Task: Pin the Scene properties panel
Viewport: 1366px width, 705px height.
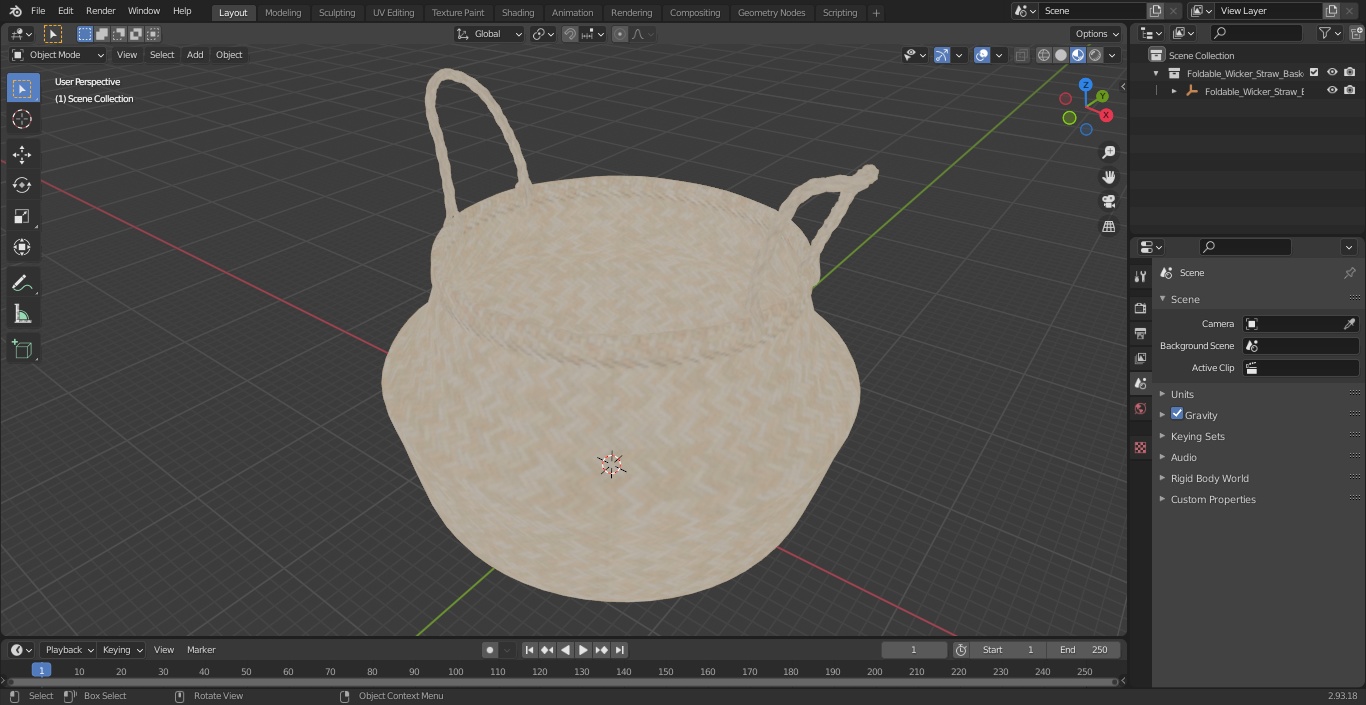Action: pyautogui.click(x=1349, y=273)
